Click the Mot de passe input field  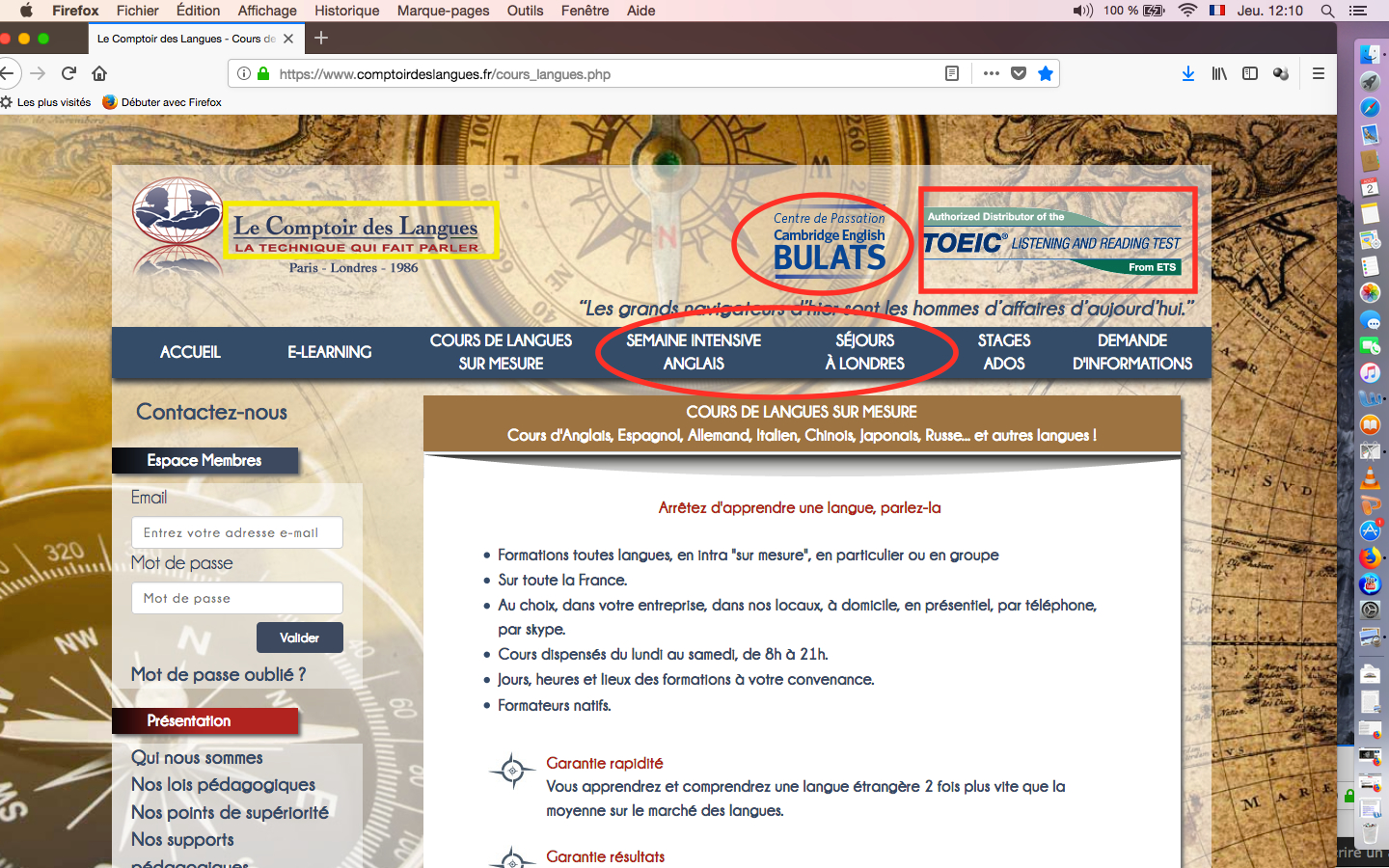click(237, 598)
